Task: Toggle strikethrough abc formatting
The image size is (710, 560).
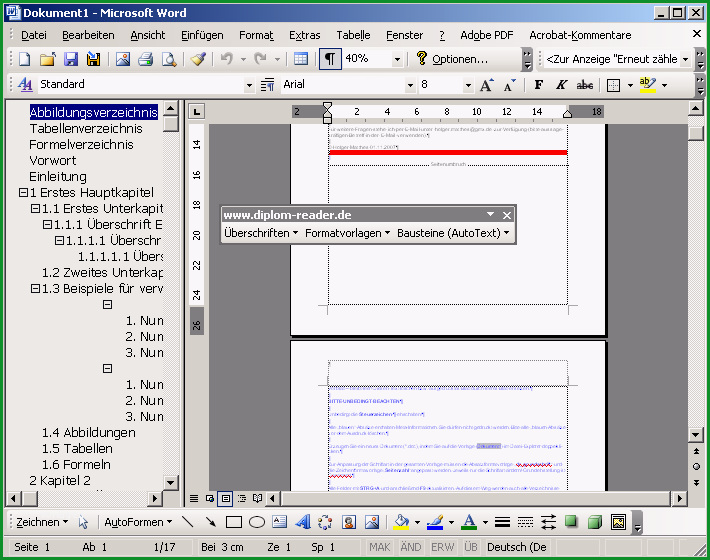Action: [585, 85]
